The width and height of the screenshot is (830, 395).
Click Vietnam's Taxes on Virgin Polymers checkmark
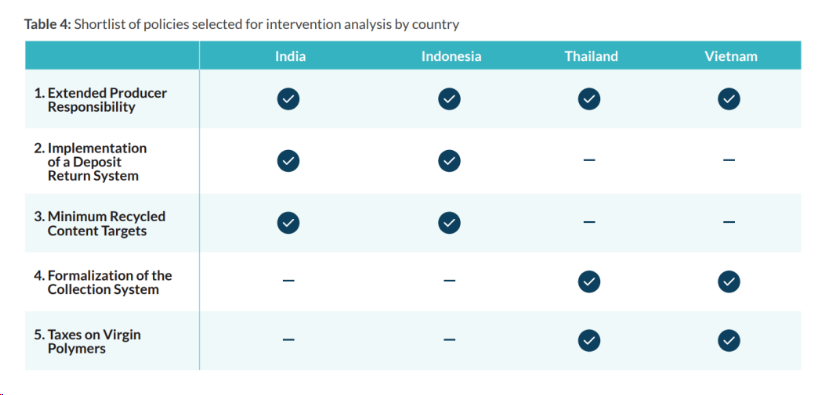(x=729, y=340)
